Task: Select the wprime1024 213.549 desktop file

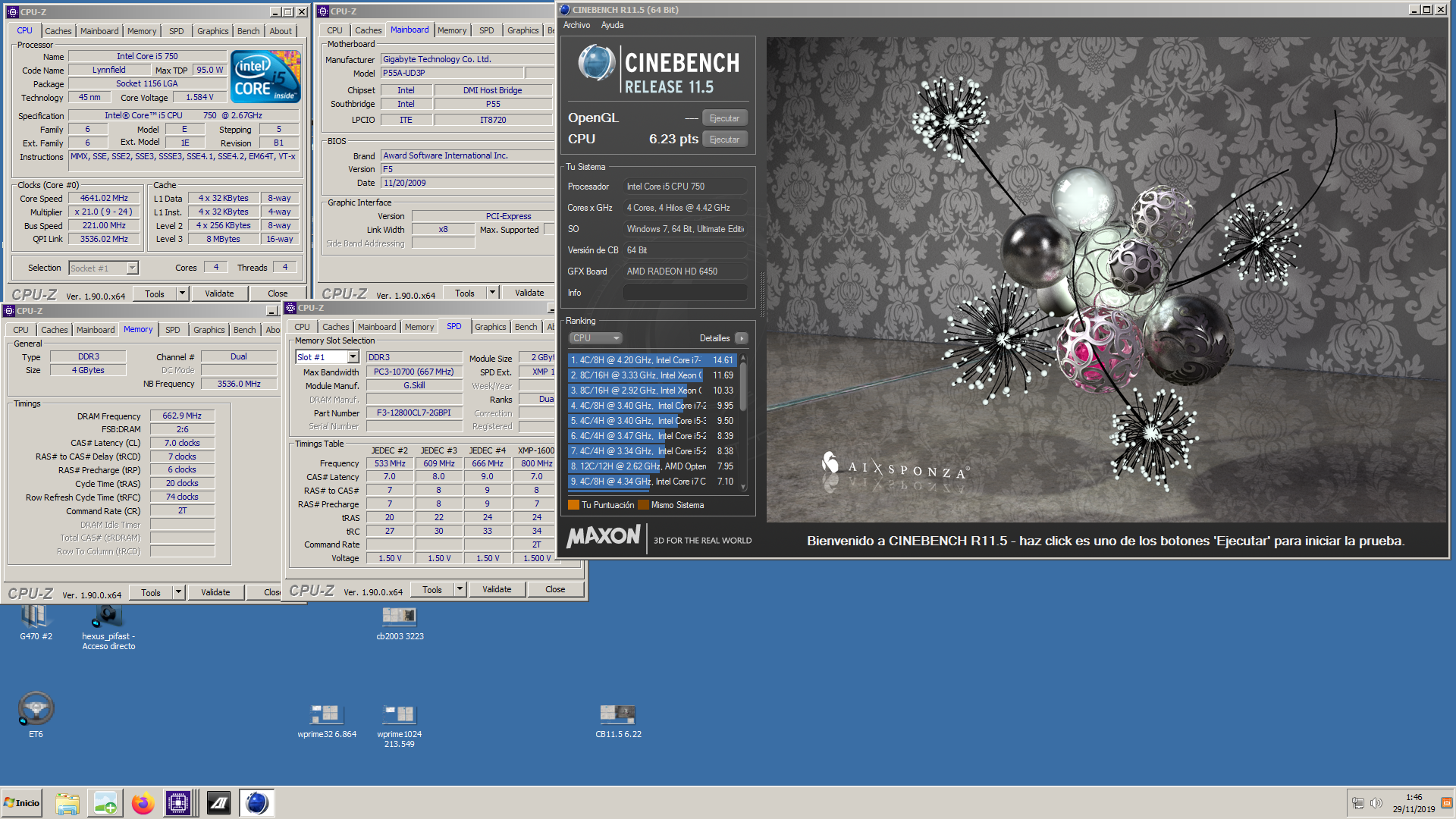Action: coord(400,726)
